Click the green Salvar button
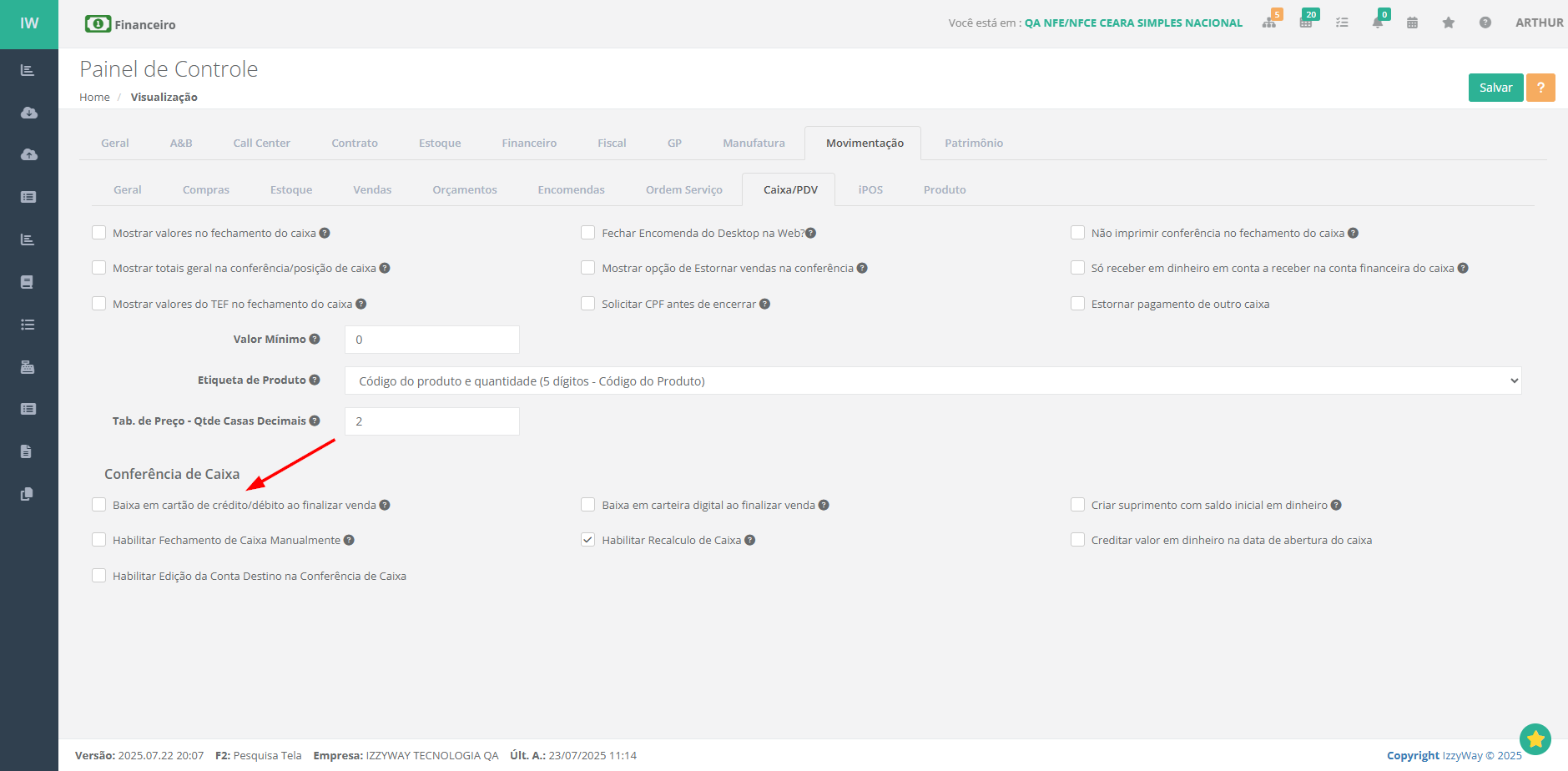 pyautogui.click(x=1495, y=88)
